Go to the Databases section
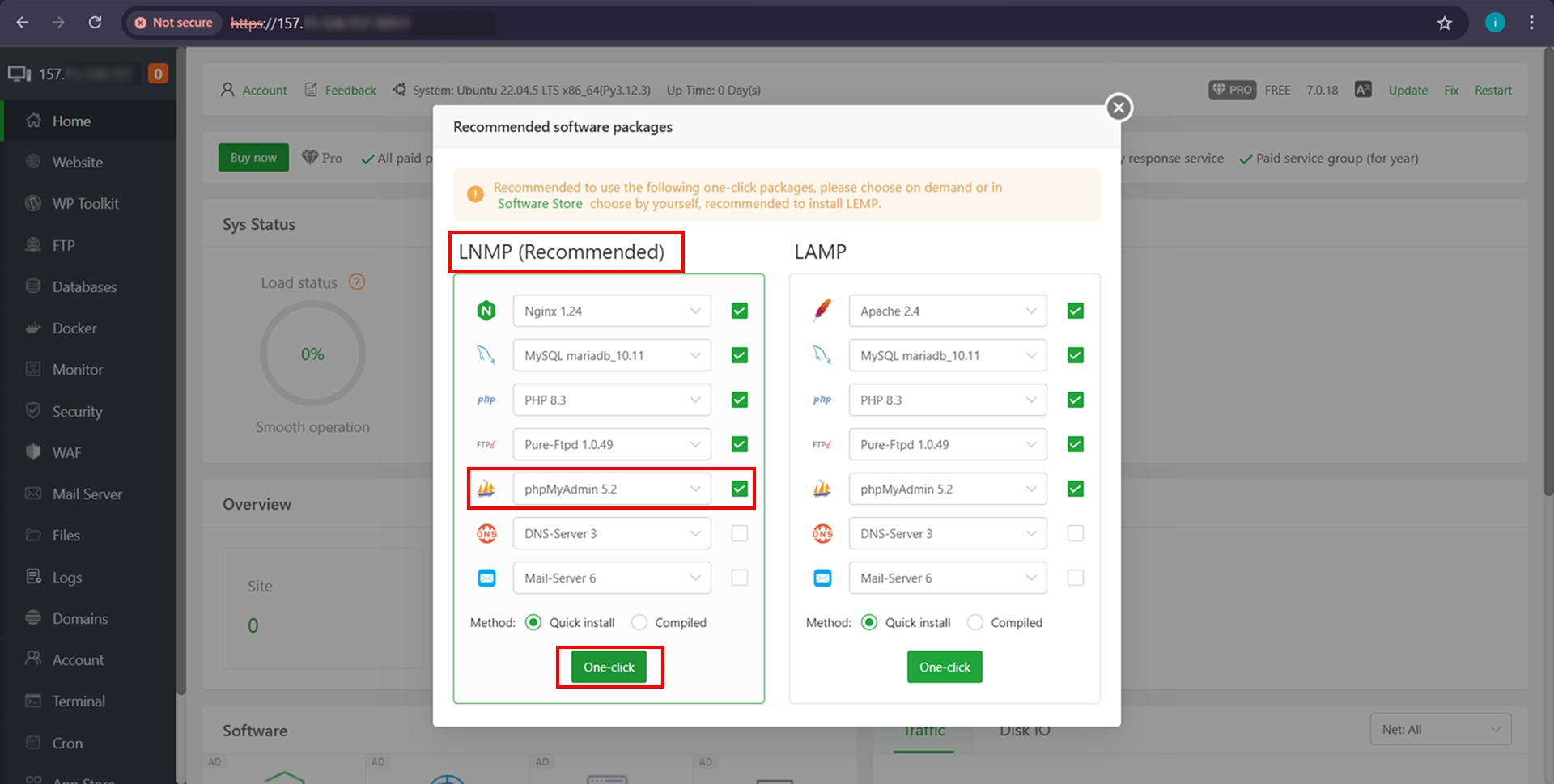The width and height of the screenshot is (1554, 784). 84,286
